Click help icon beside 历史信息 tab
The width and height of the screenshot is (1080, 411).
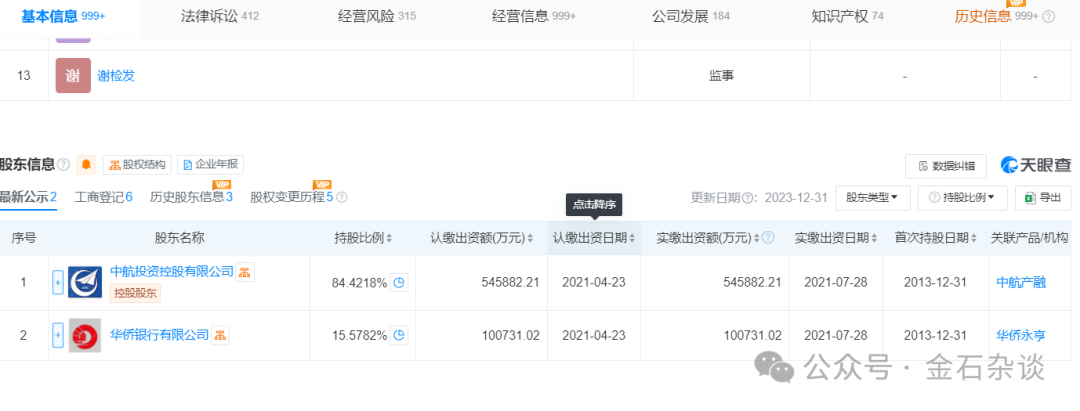click(x=1049, y=17)
